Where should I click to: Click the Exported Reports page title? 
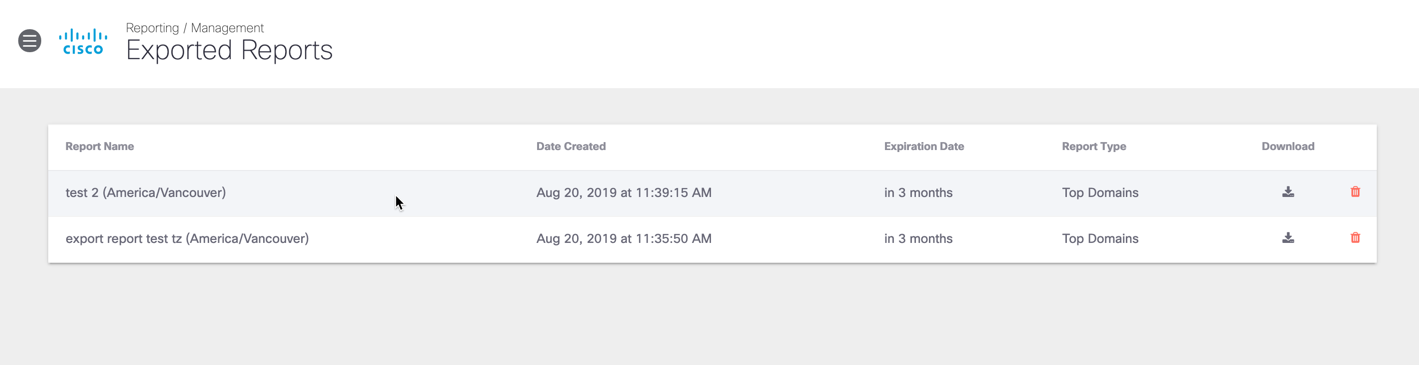tap(229, 50)
